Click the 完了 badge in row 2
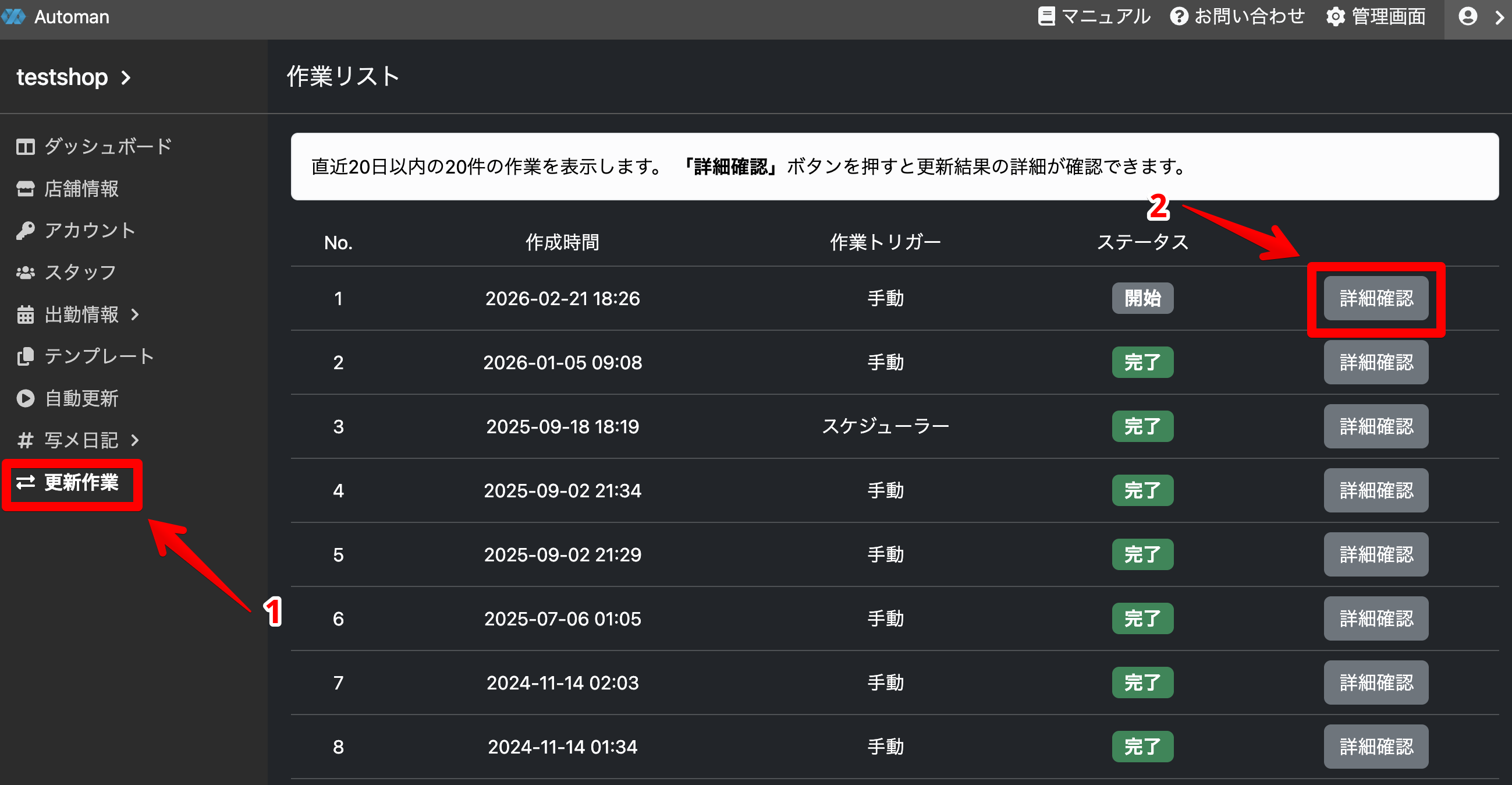 click(1142, 362)
